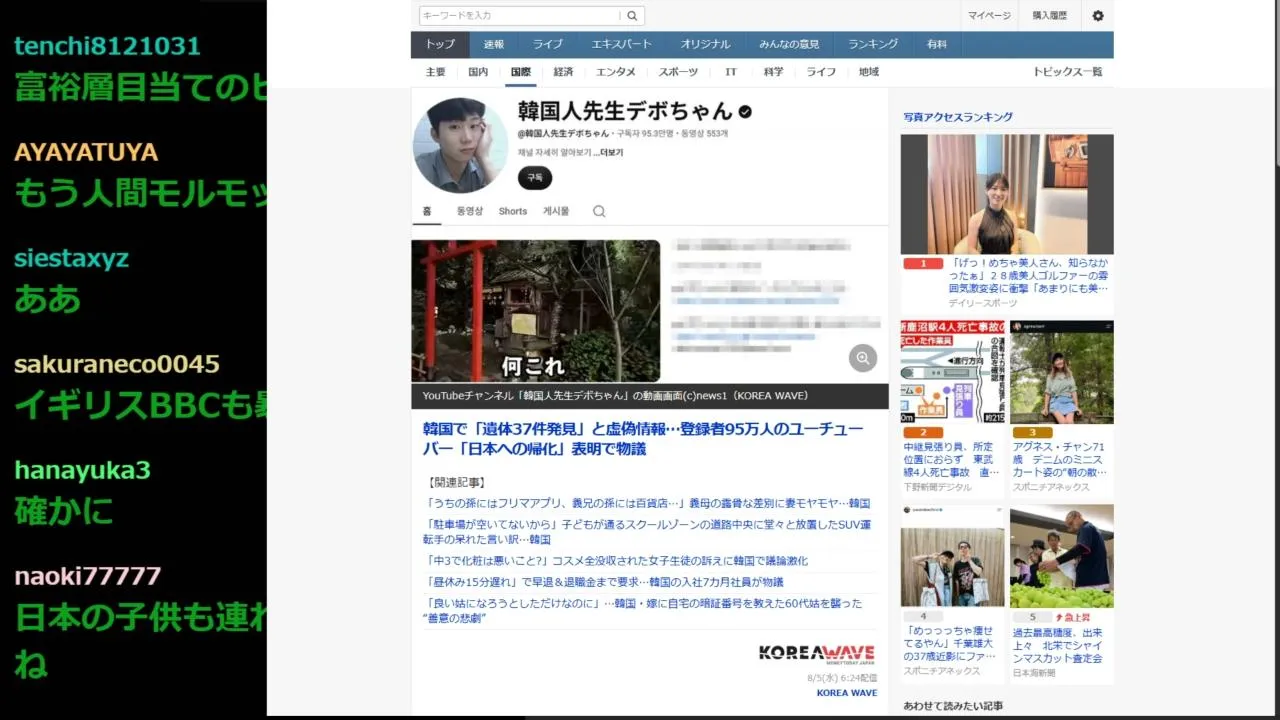Open related article 「うちの孫にはフリマアプリ
The height and width of the screenshot is (720, 1280).
click(x=648, y=503)
